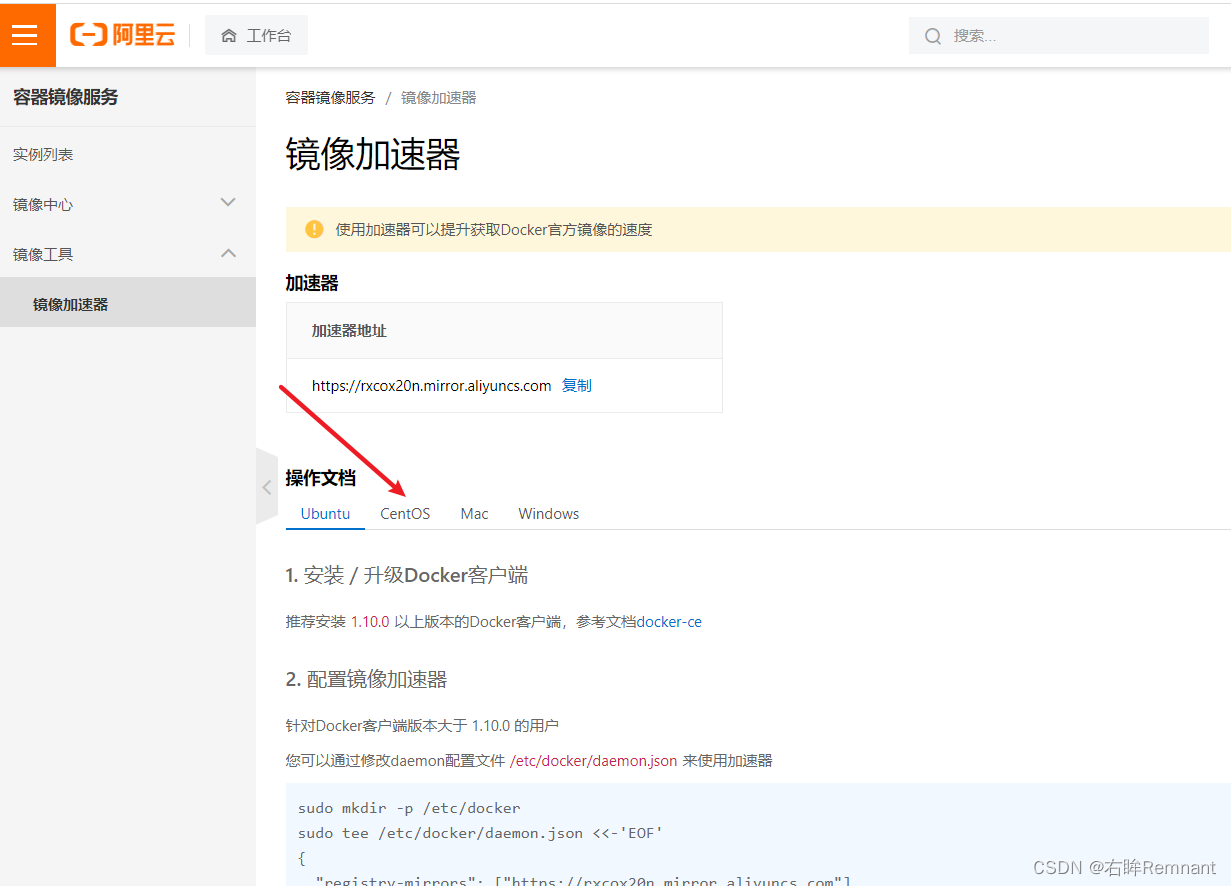Click the accelerator URL text

pyautogui.click(x=431, y=385)
